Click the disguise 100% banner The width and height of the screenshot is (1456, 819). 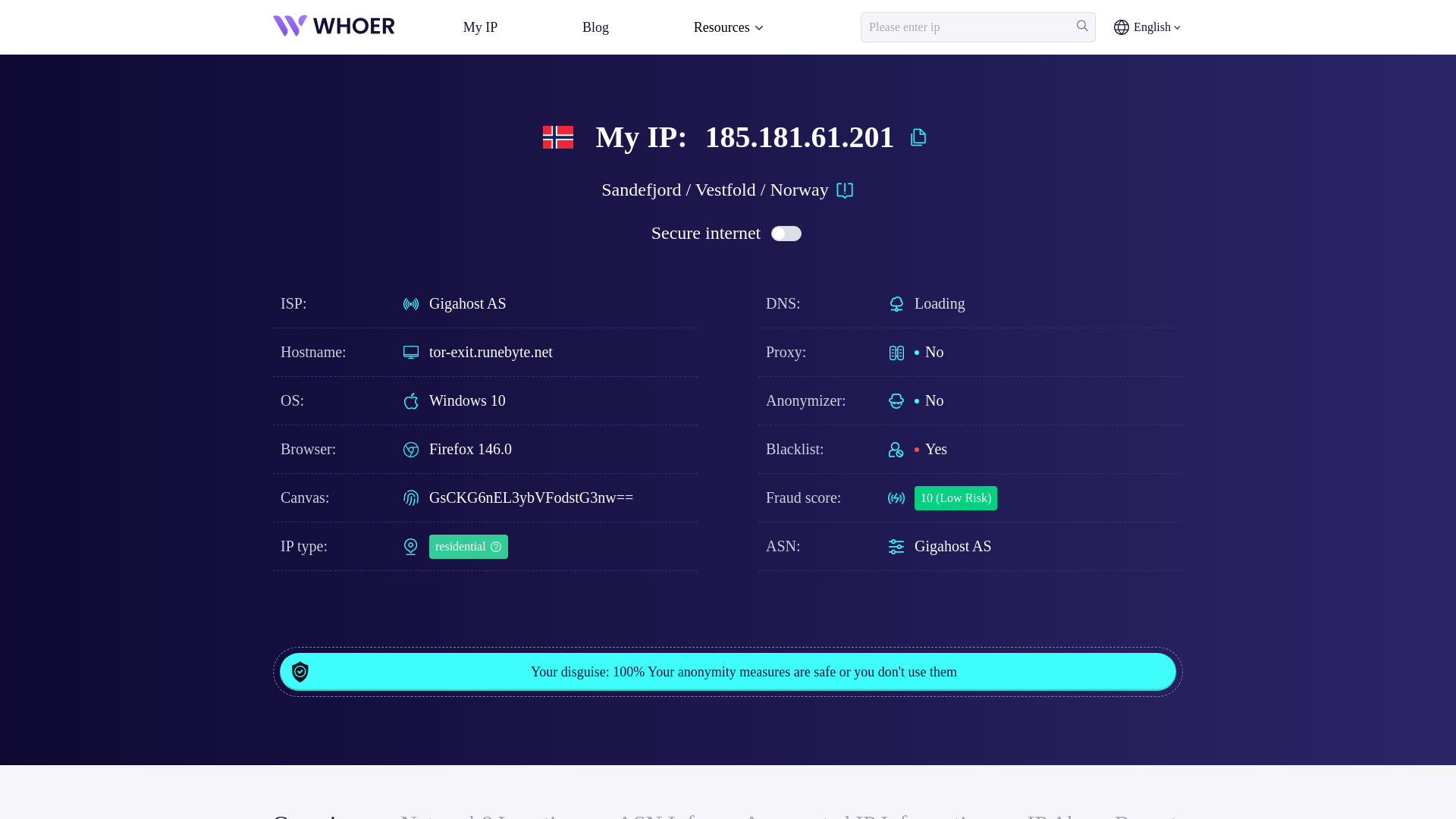pos(728,672)
